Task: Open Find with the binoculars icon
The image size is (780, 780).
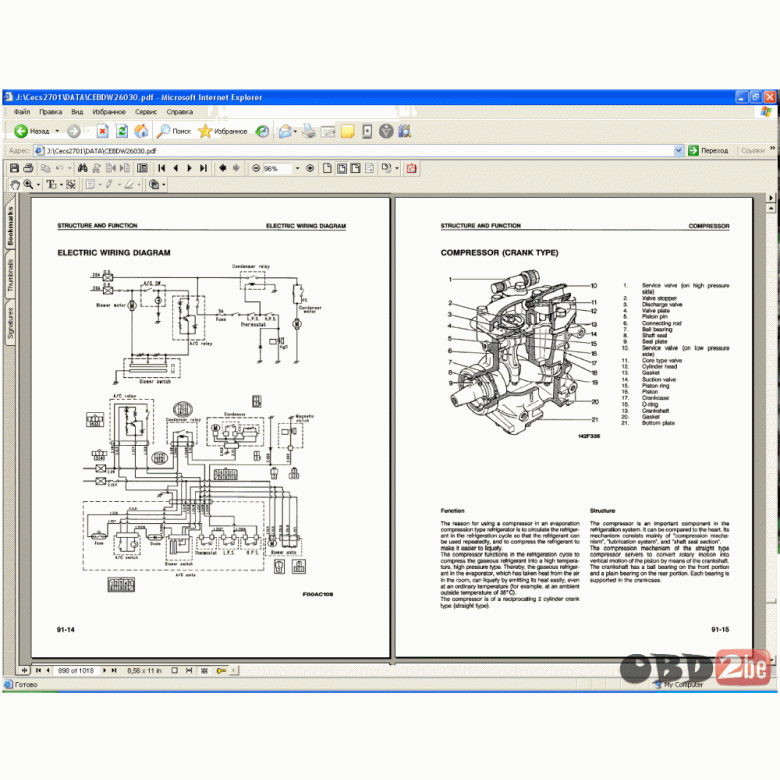Action: coord(83,168)
